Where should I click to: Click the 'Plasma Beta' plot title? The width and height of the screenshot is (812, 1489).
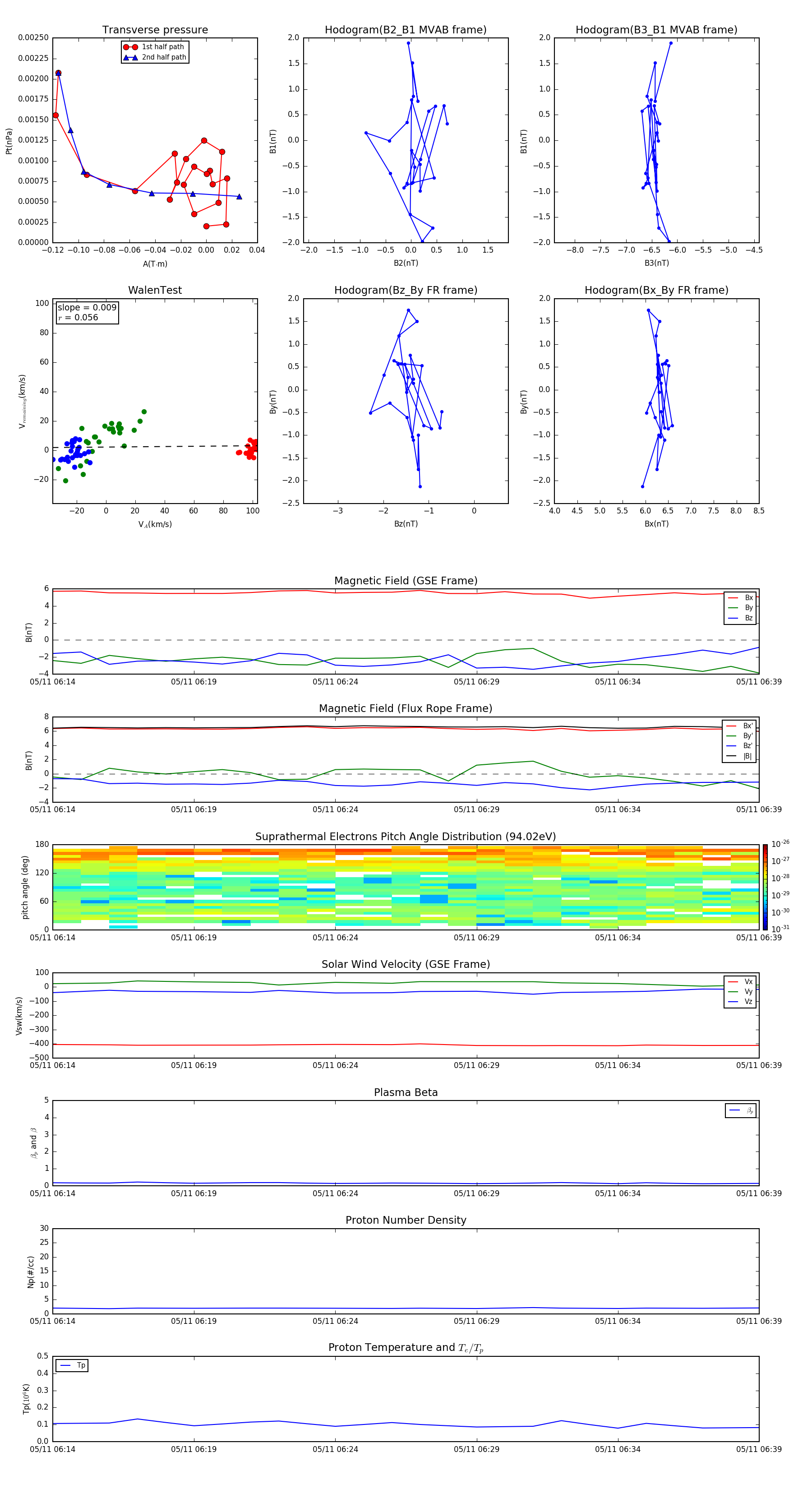click(x=406, y=1092)
